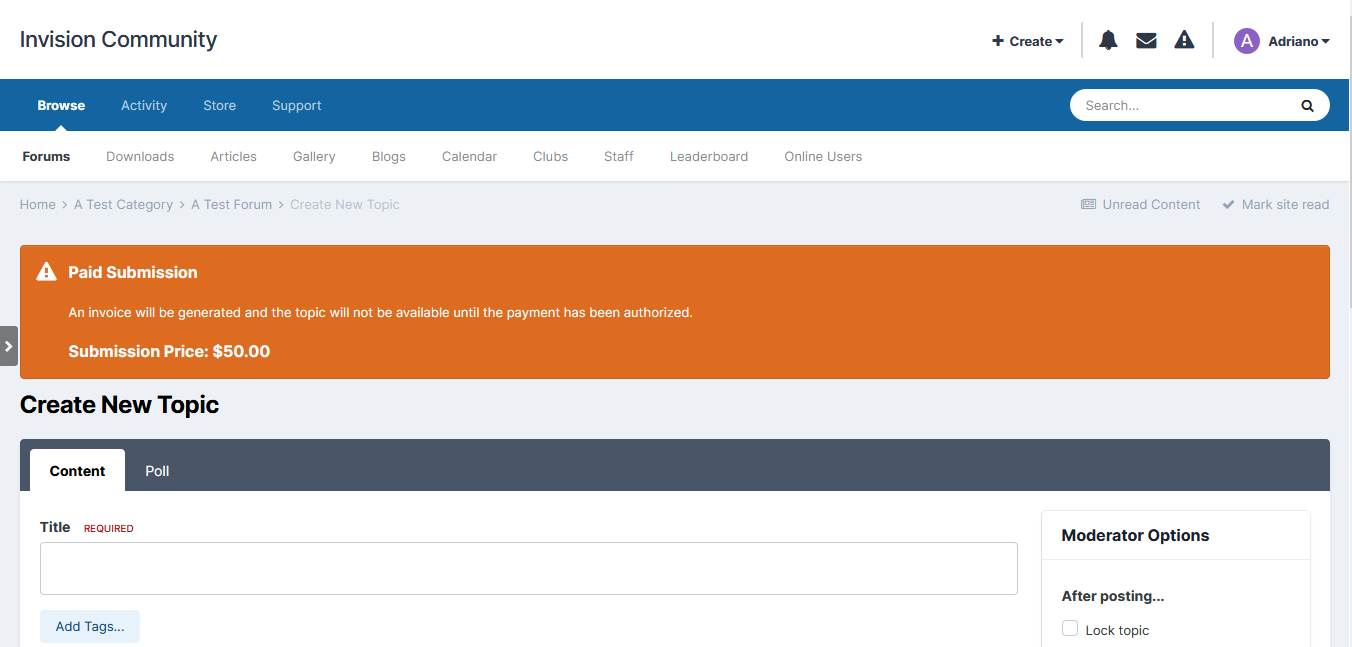The height and width of the screenshot is (647, 1352).
Task: Open the Leaderboard submenu item
Action: click(709, 156)
